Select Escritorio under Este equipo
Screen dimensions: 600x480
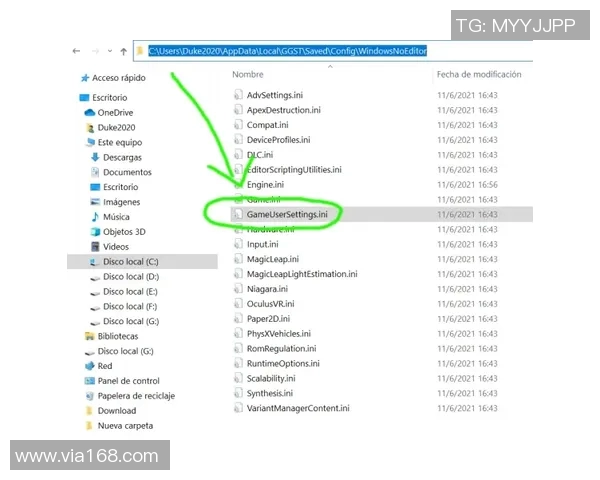[x=121, y=187]
